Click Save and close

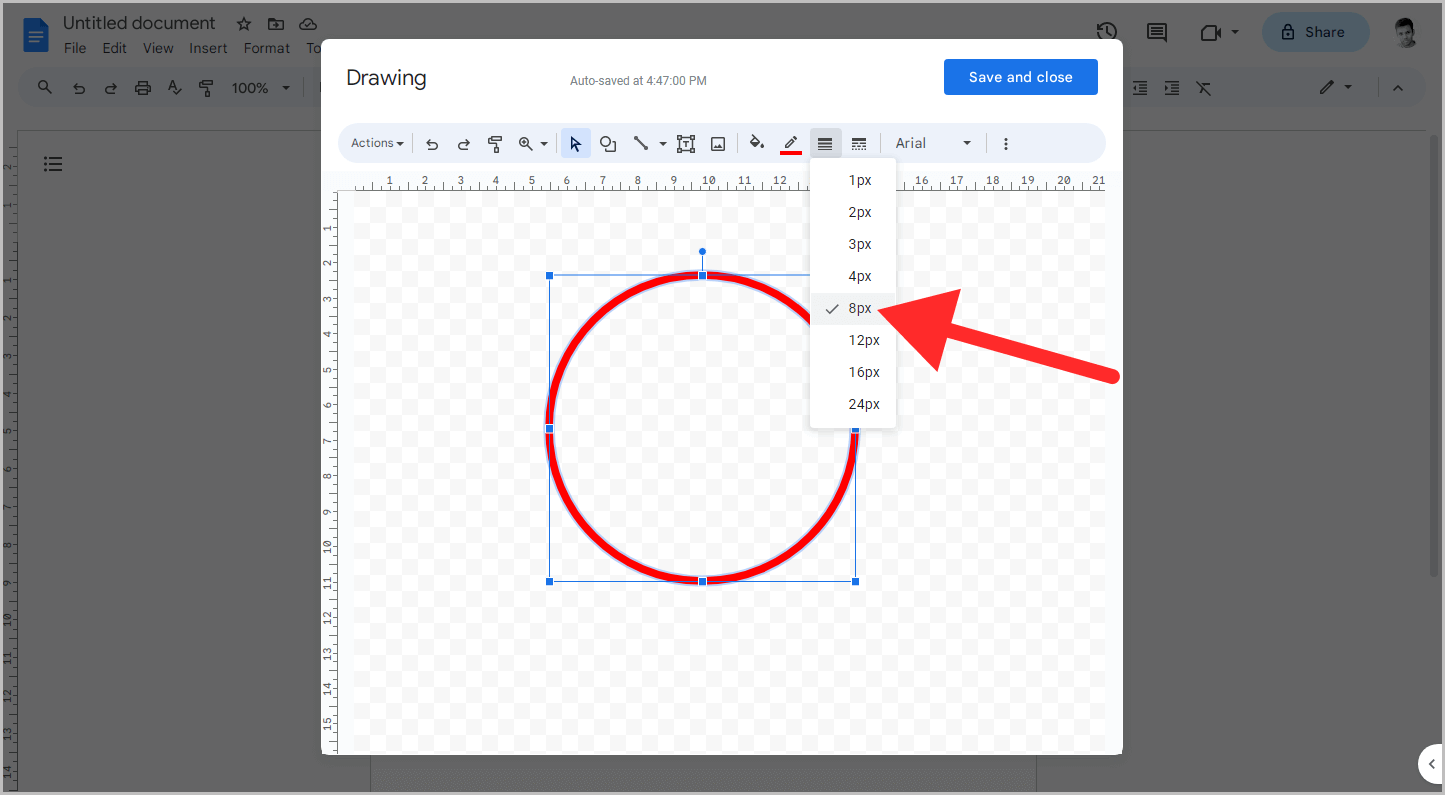[x=1020, y=77]
